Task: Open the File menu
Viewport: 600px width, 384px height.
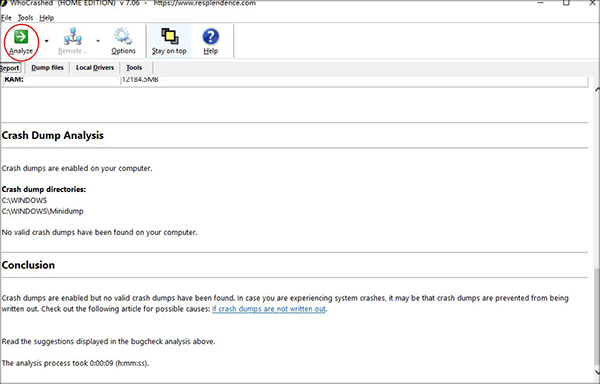Action: [6, 18]
